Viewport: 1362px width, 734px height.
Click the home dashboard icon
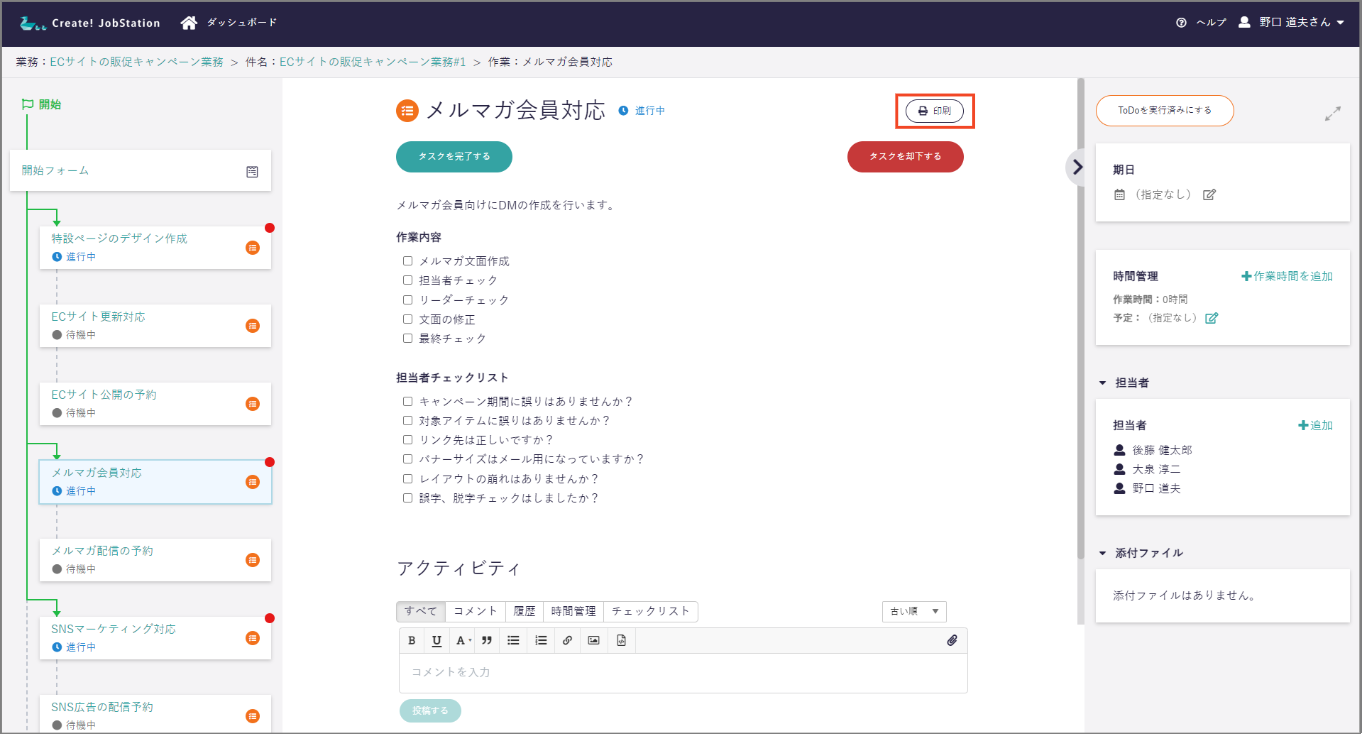point(188,22)
